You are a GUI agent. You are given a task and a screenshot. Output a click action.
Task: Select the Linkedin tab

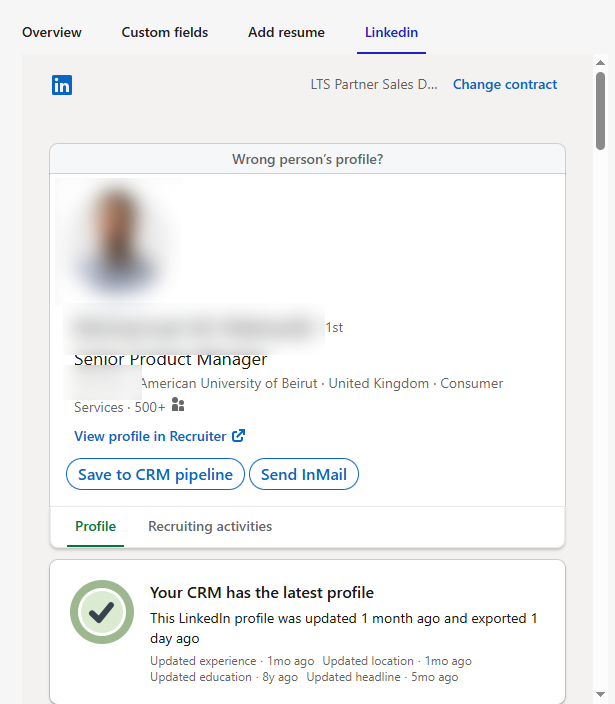pos(391,32)
